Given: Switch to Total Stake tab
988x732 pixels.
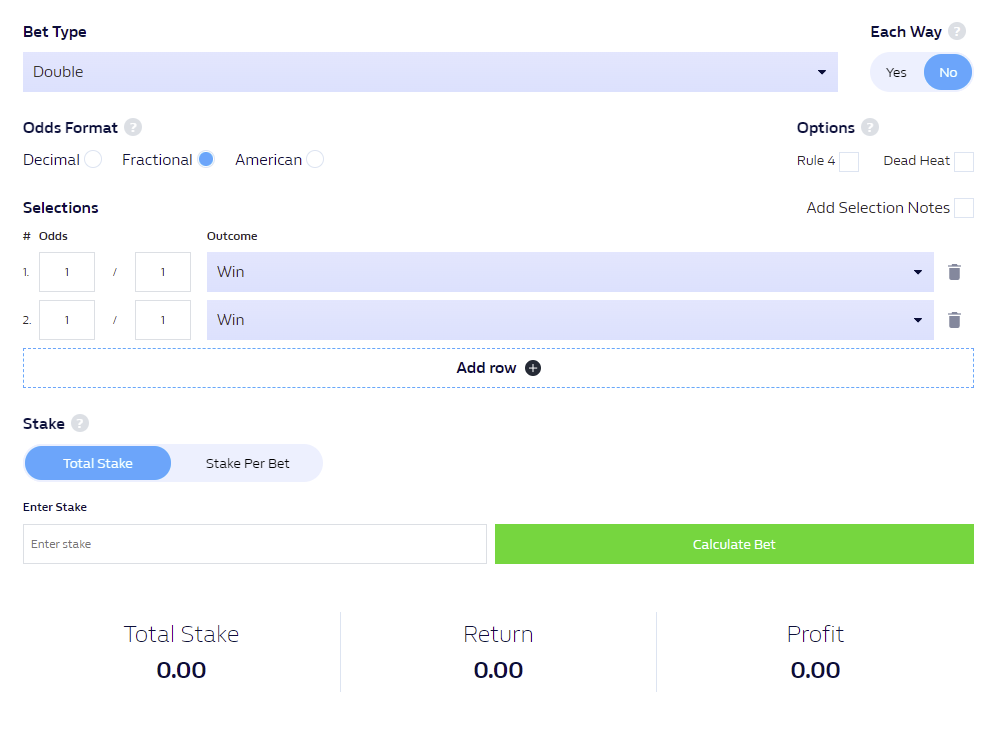Looking at the screenshot, I should click(98, 464).
